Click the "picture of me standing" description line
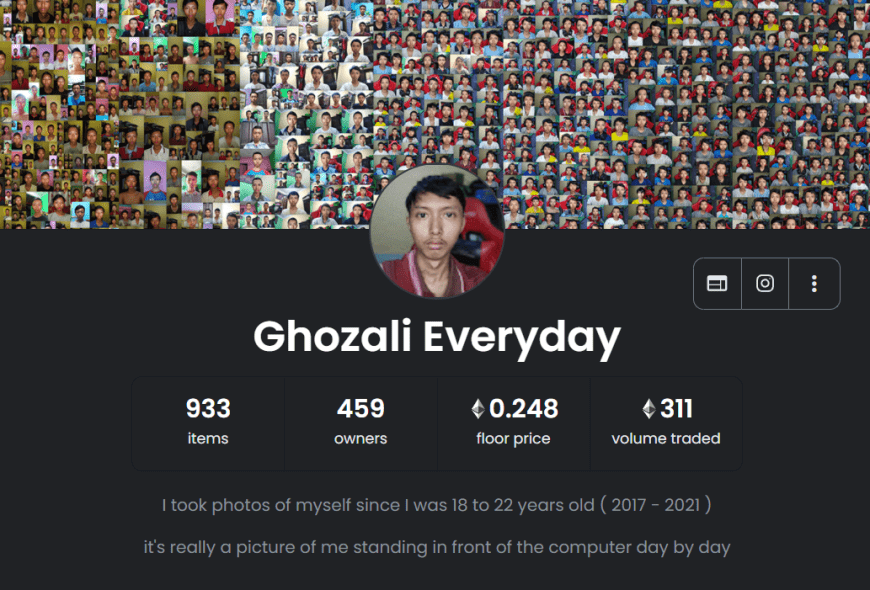The height and width of the screenshot is (590, 870). (437, 547)
